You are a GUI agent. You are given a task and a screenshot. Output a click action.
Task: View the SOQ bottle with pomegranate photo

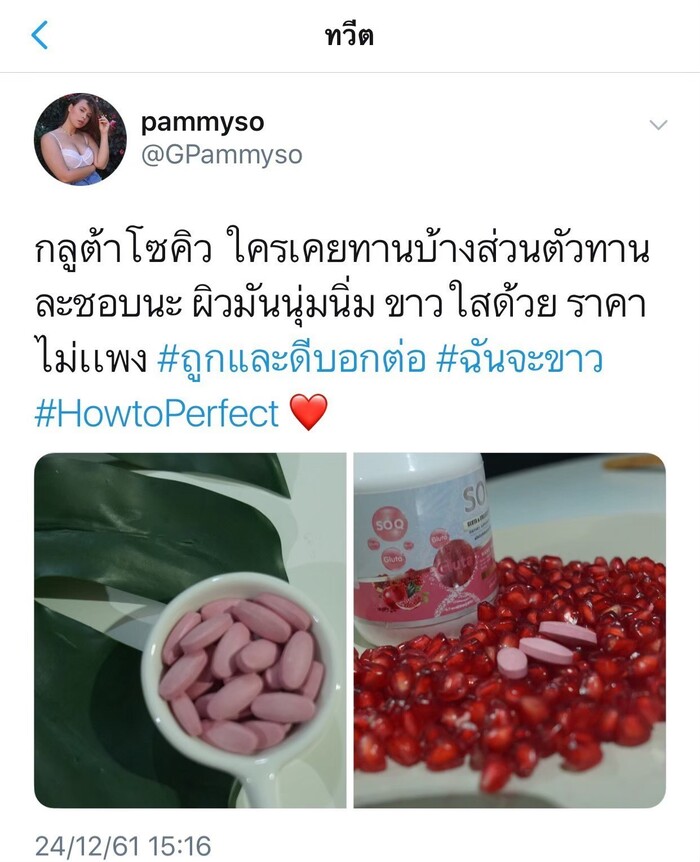pos(510,630)
